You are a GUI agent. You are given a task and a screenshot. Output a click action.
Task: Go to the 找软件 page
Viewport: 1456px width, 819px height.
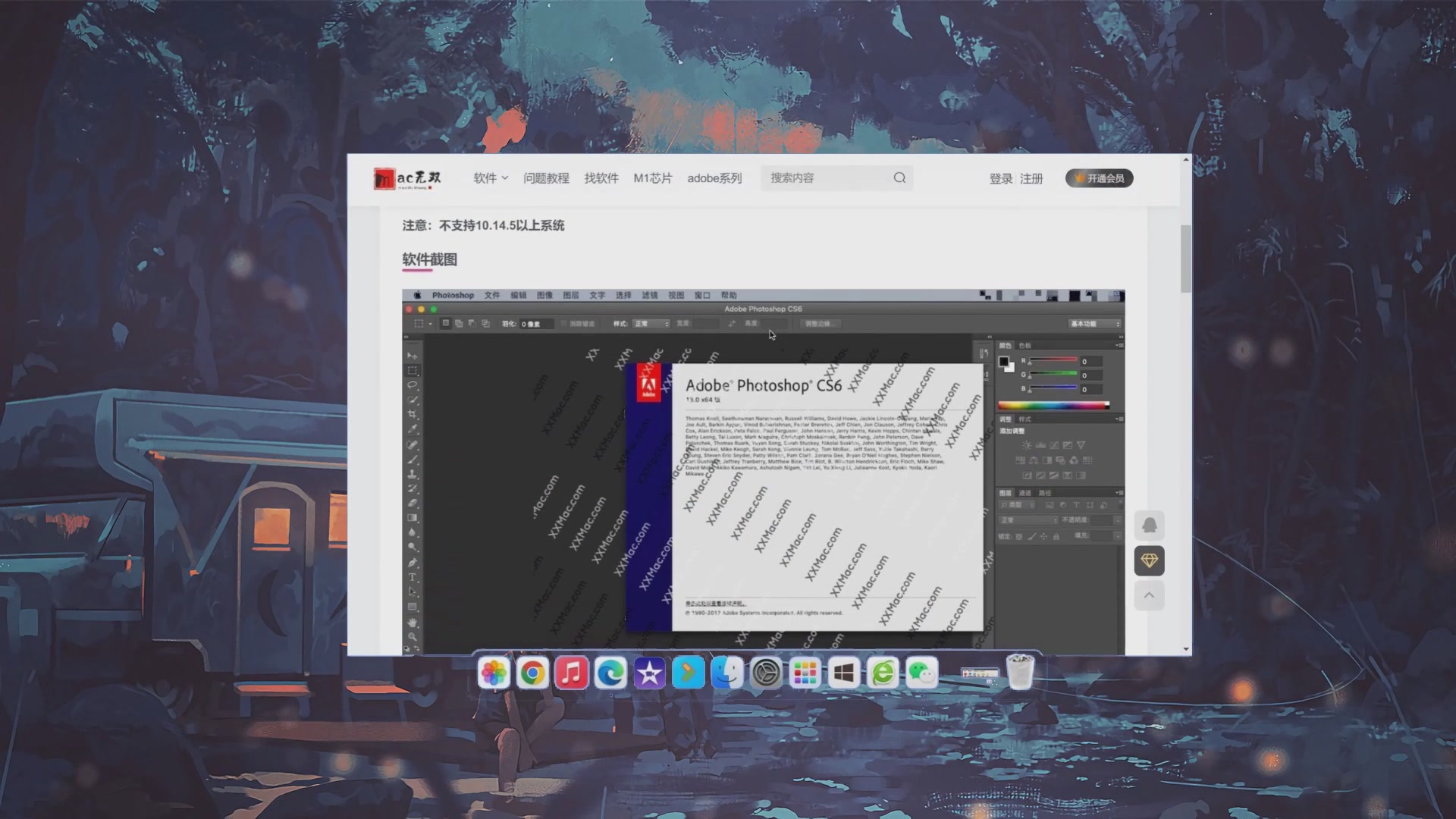[601, 178]
